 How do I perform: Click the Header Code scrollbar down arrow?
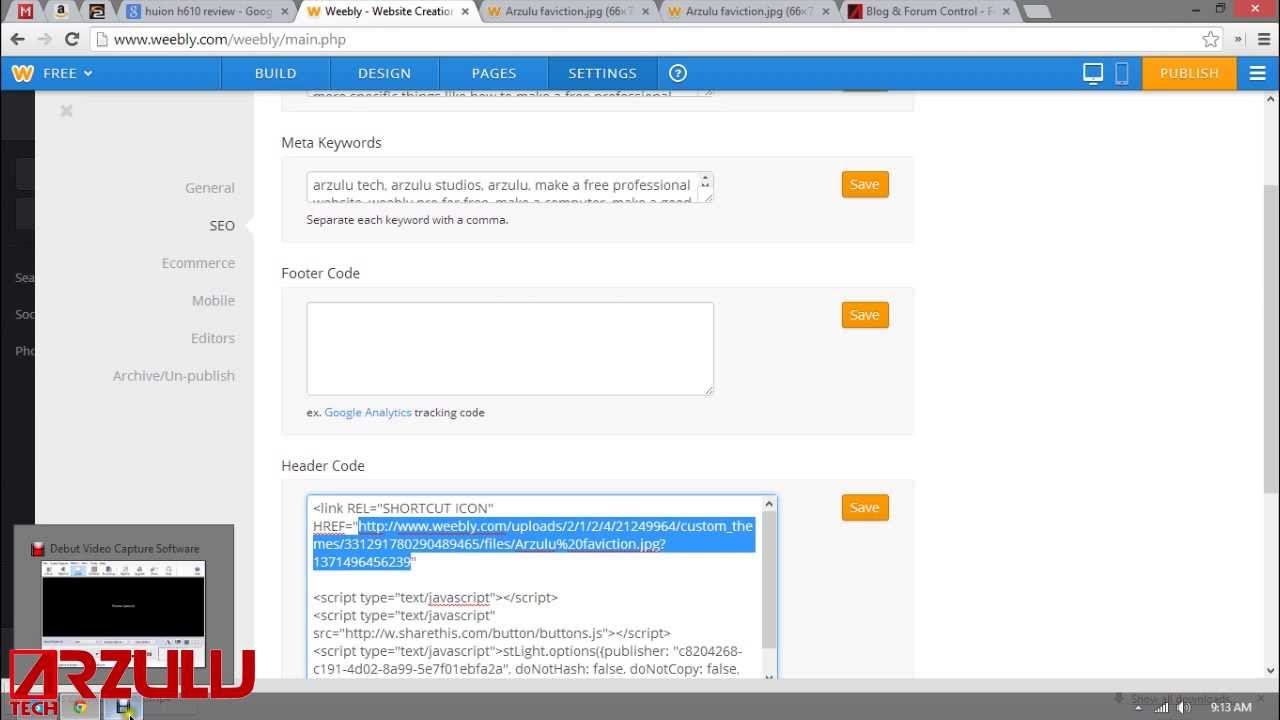click(x=768, y=676)
